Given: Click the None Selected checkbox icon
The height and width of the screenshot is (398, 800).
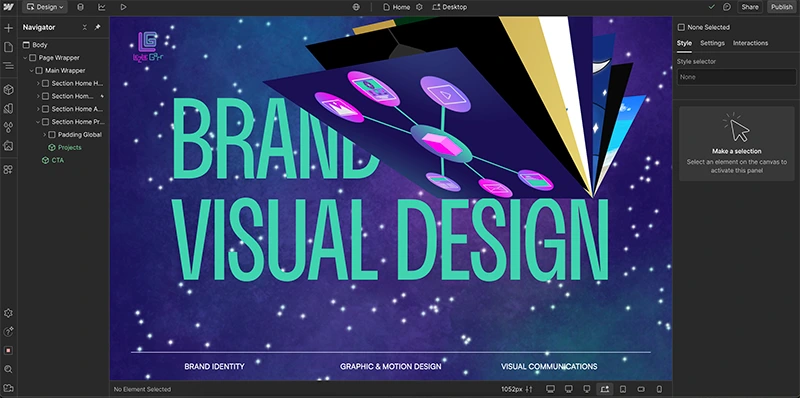Looking at the screenshot, I should (681, 28).
